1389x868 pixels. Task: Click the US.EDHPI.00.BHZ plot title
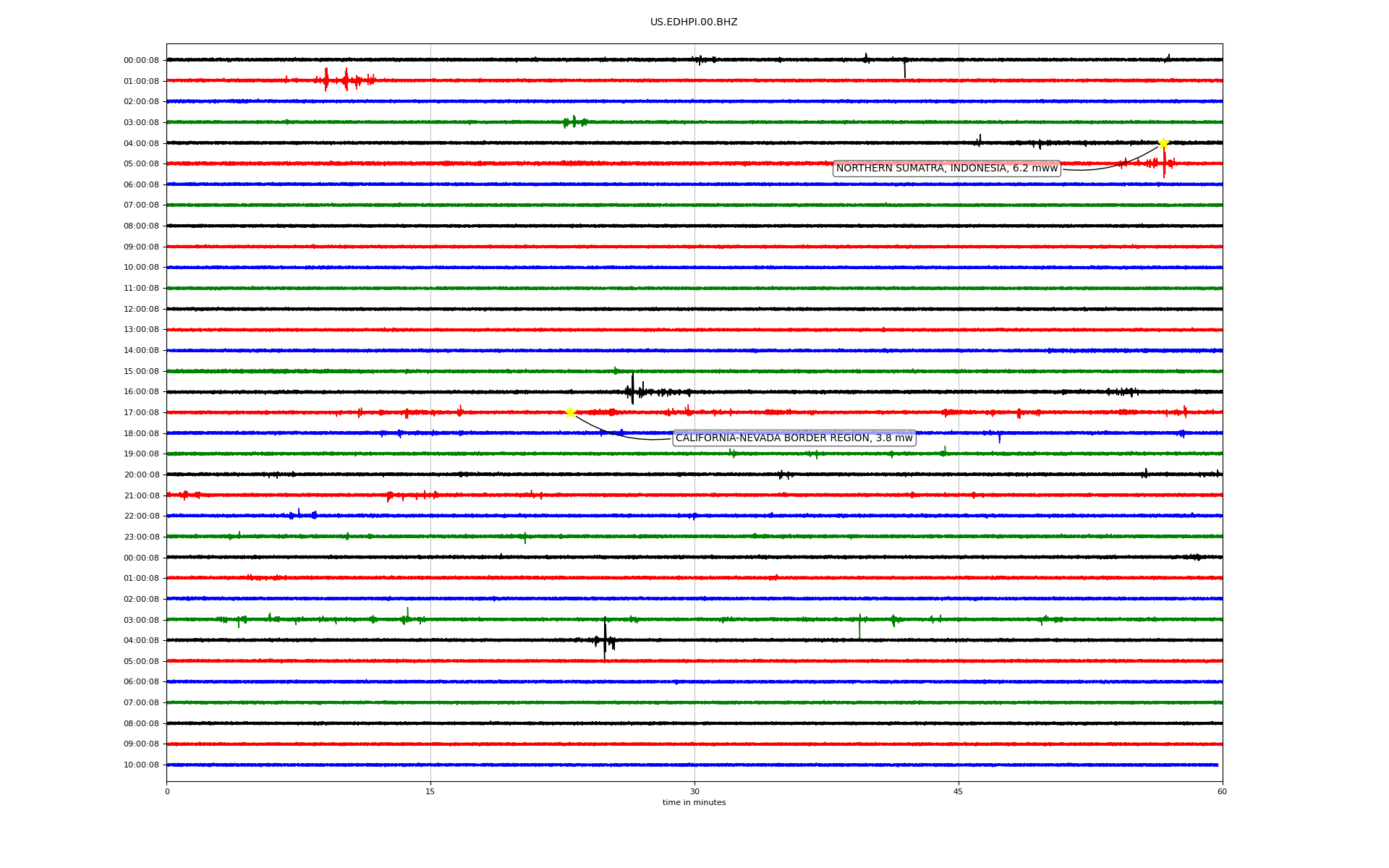[693, 22]
